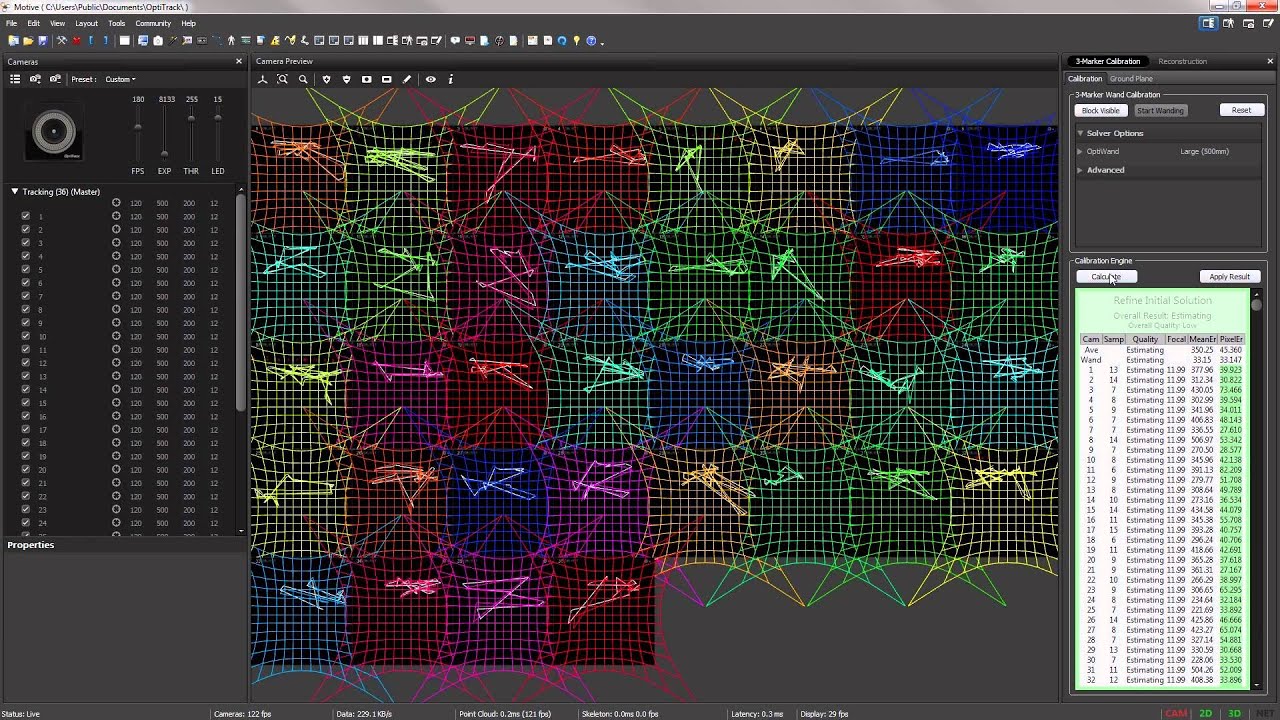Click the Block Visible button
Image resolution: width=1280 pixels, height=720 pixels.
point(1101,110)
